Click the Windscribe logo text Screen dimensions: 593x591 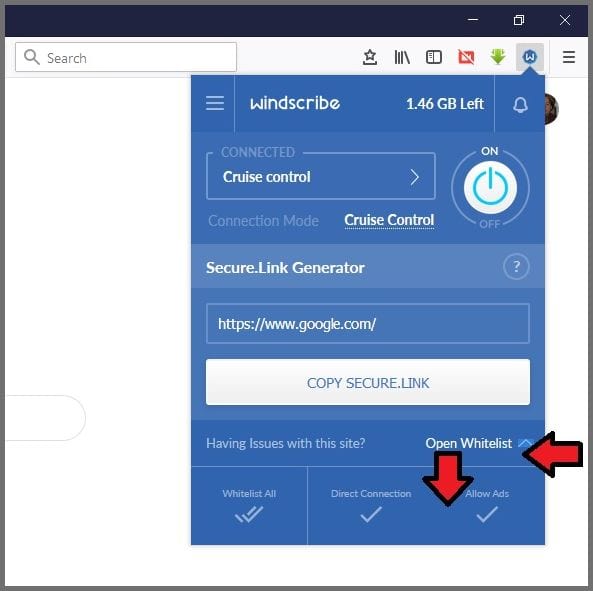tap(295, 103)
